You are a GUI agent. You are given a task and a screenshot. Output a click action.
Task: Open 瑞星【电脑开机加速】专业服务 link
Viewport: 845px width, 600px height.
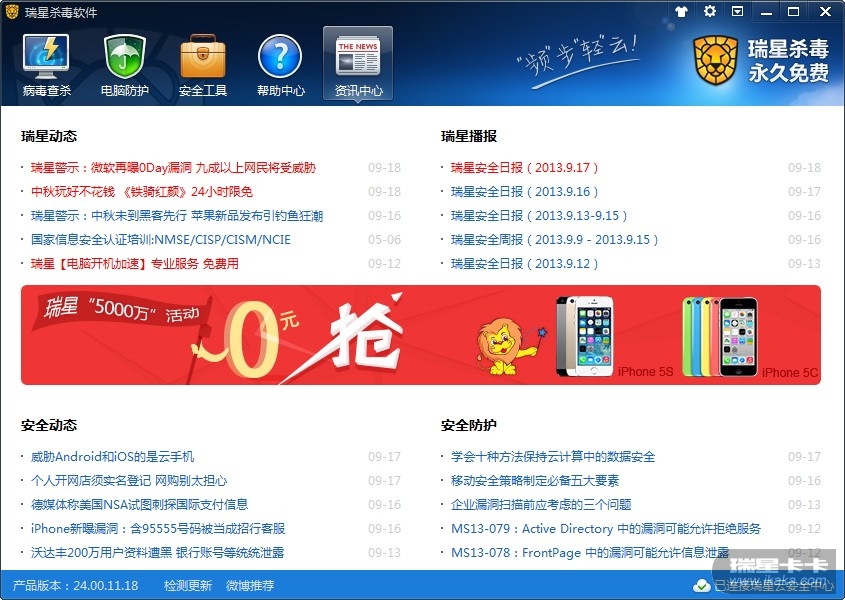click(x=135, y=264)
